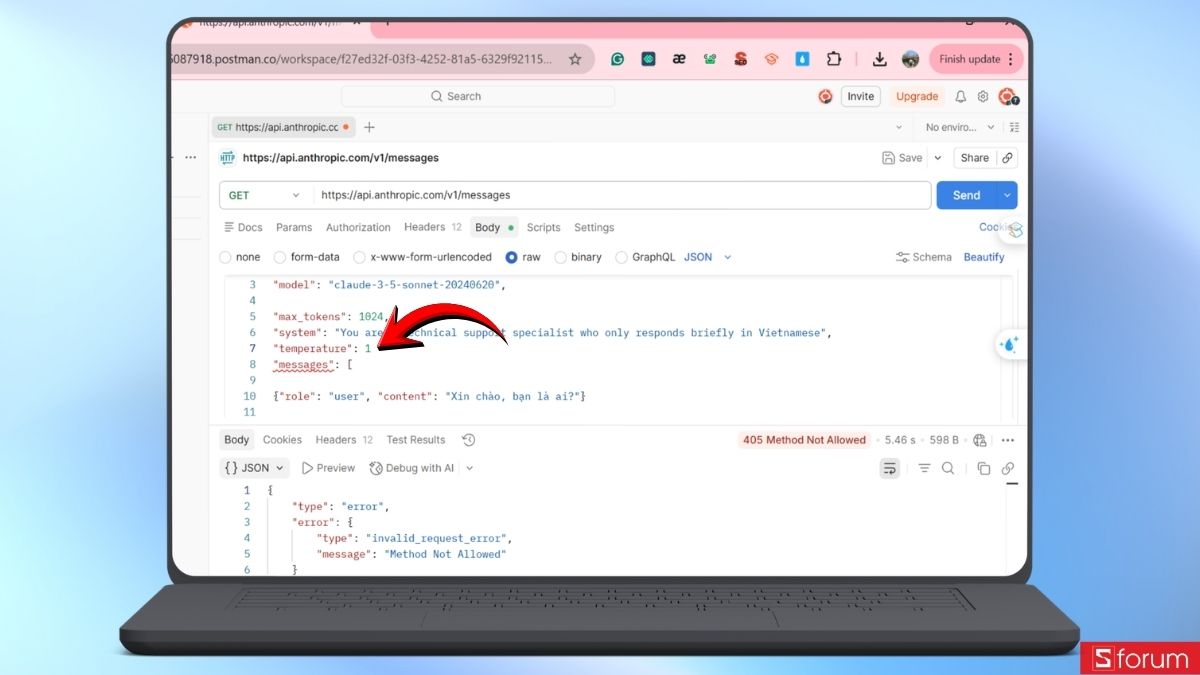Click the network globe icon in response bar
The width and height of the screenshot is (1200, 675).
979,440
